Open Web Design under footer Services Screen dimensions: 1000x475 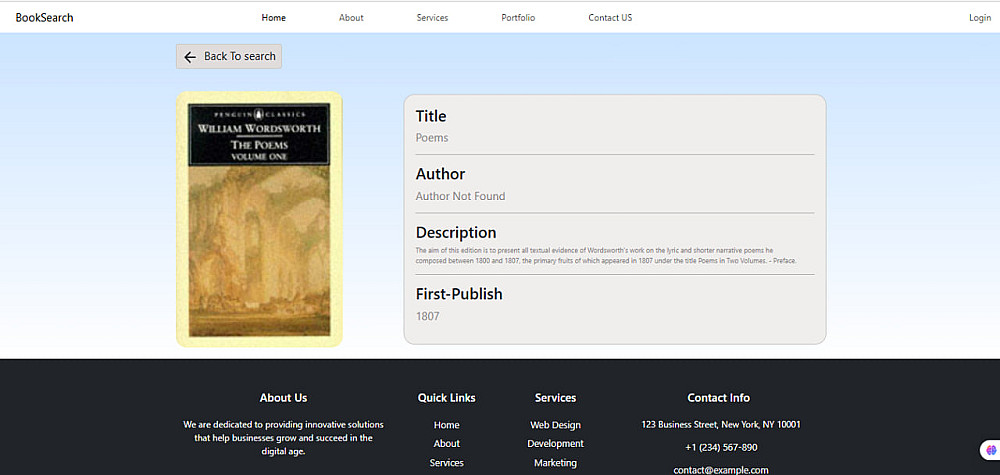tap(555, 425)
